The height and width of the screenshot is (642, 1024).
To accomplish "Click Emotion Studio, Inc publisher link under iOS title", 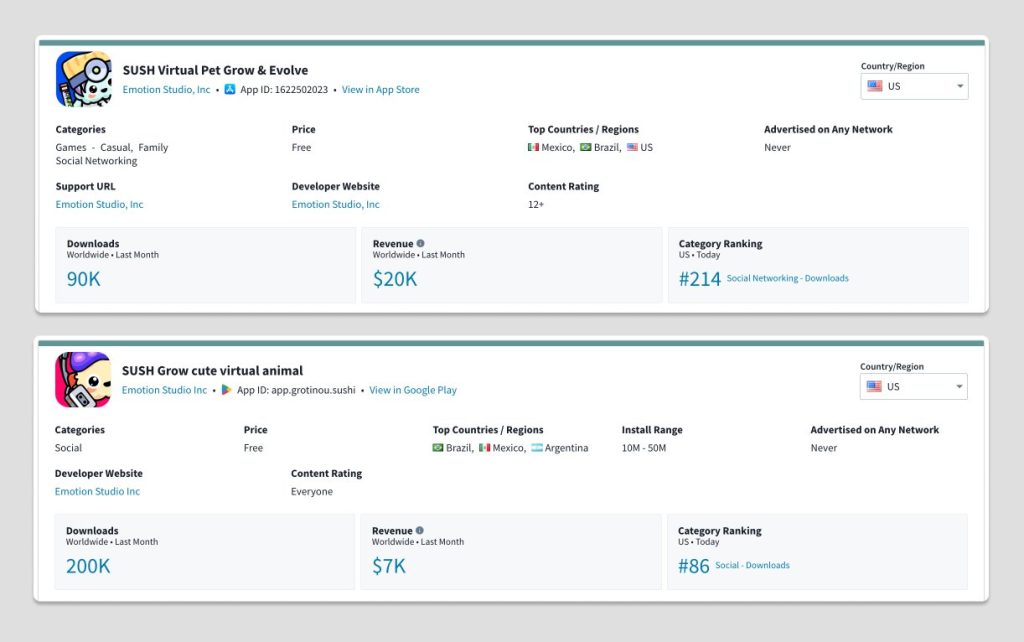I will [166, 90].
